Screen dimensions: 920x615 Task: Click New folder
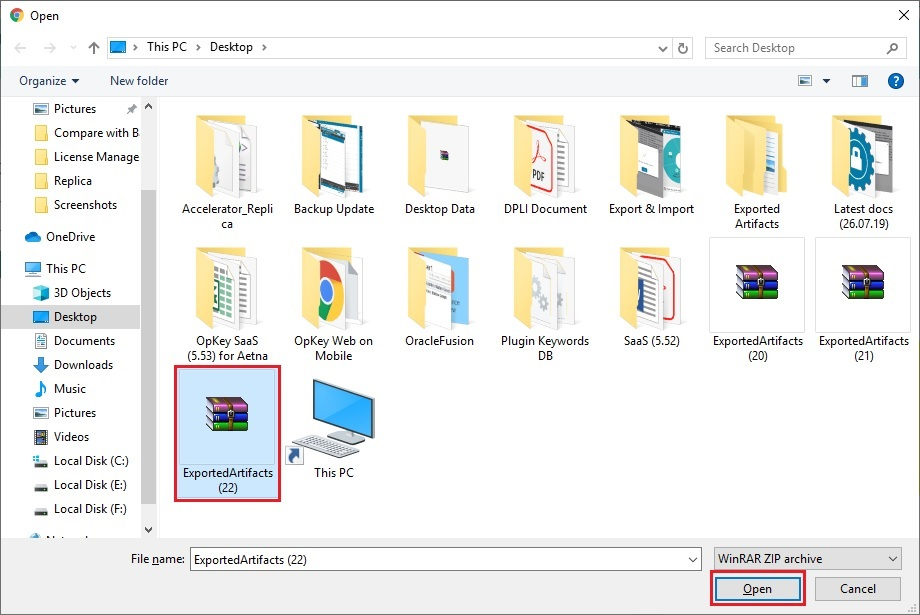139,81
